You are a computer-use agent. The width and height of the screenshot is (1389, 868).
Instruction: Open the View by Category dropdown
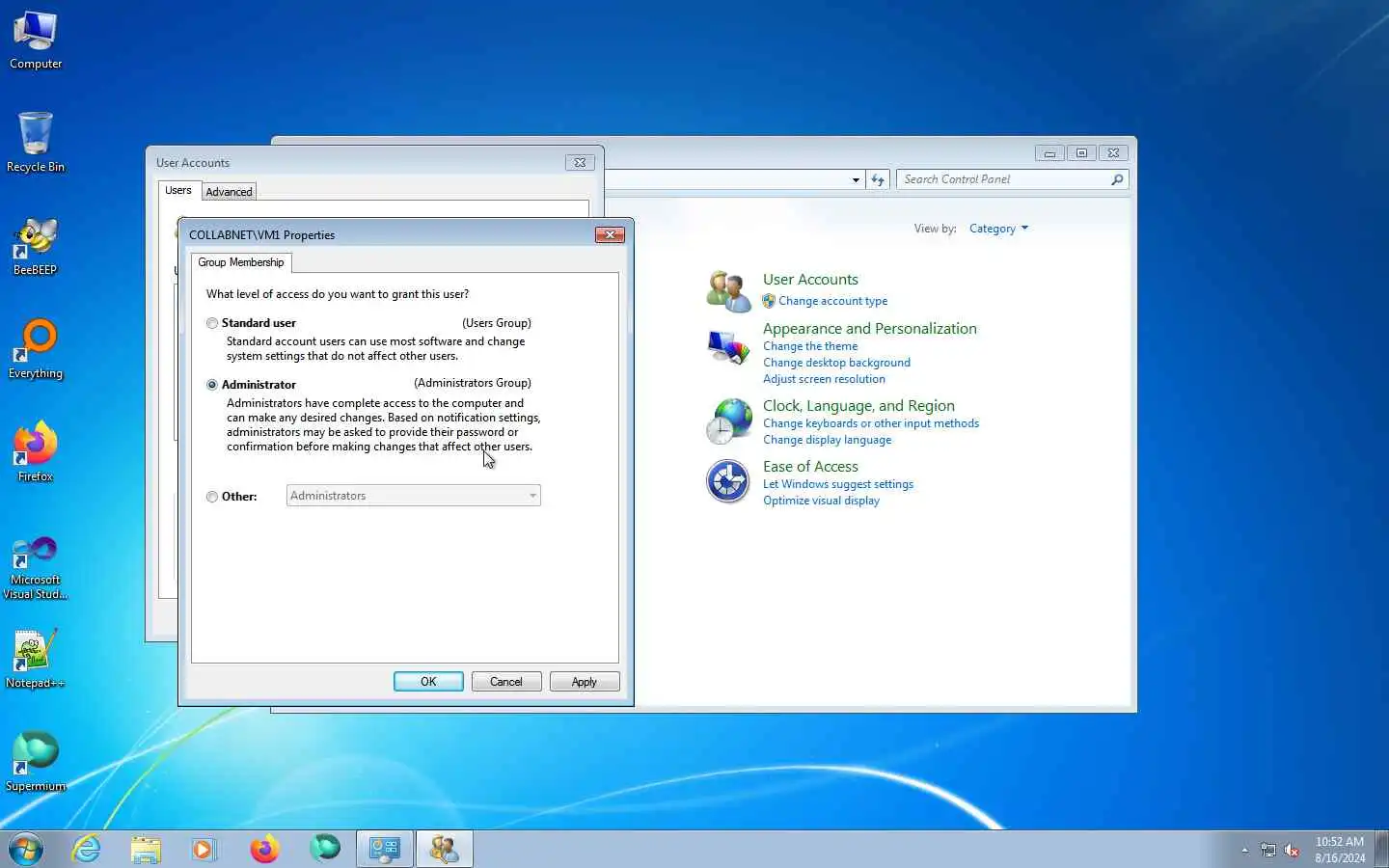tap(998, 229)
